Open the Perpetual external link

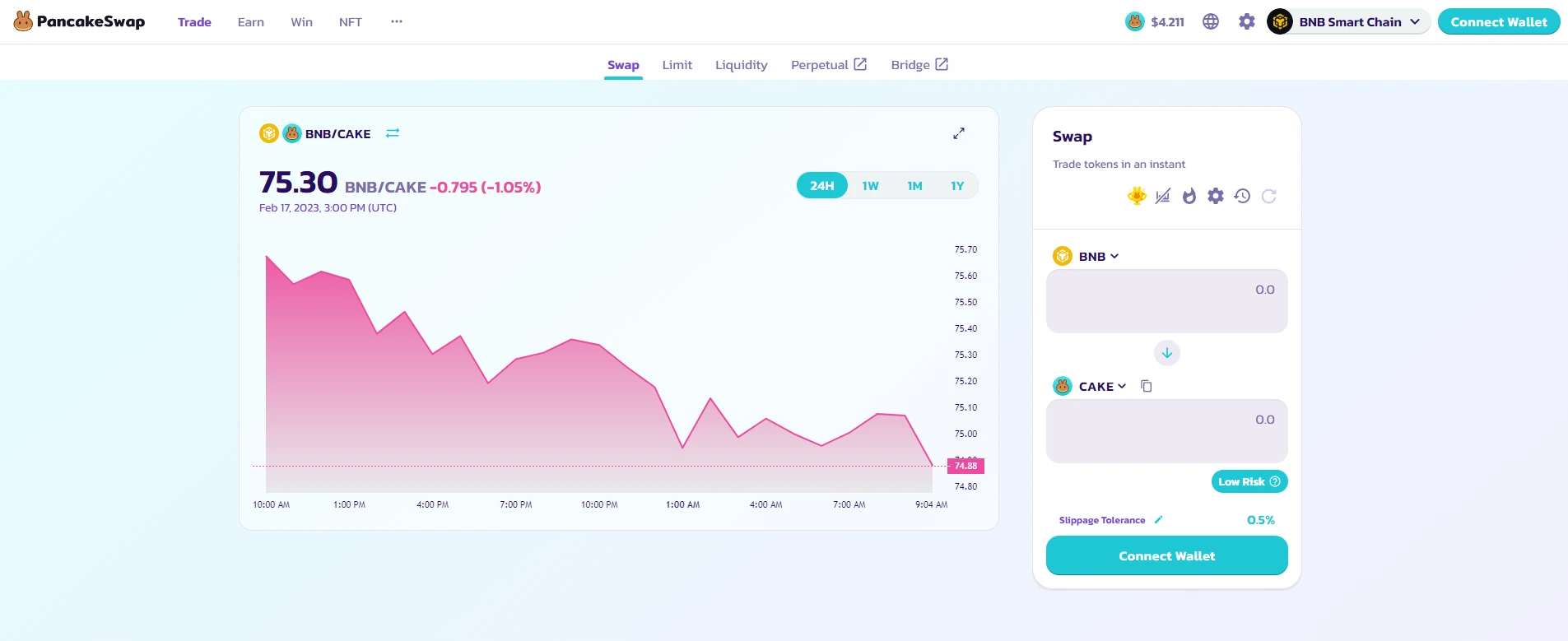pyautogui.click(x=829, y=65)
